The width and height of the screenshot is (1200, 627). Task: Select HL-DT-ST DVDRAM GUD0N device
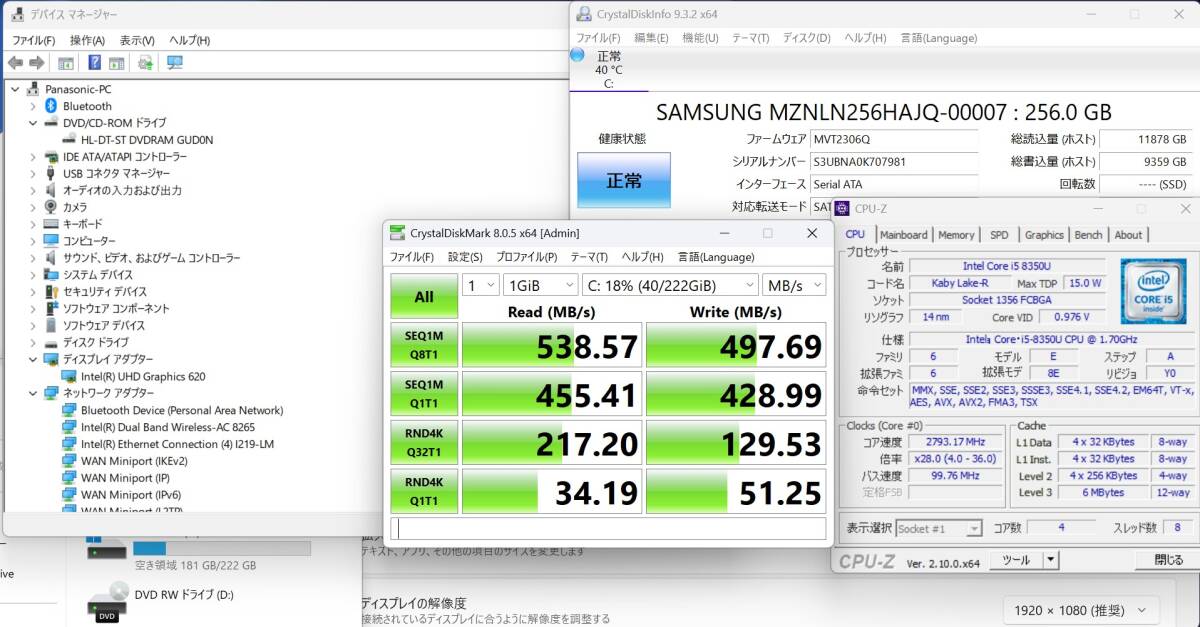coord(147,140)
